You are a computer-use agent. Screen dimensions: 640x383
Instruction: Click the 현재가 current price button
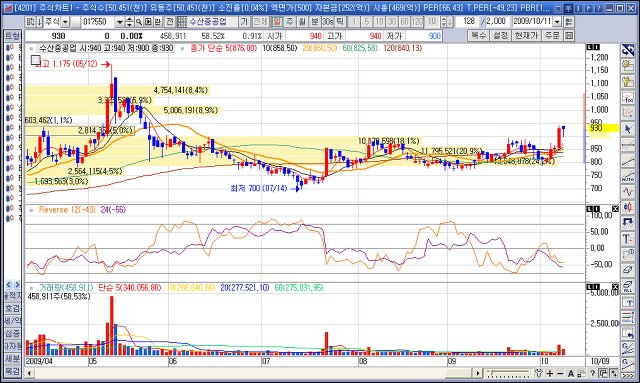pyautogui.click(x=527, y=36)
